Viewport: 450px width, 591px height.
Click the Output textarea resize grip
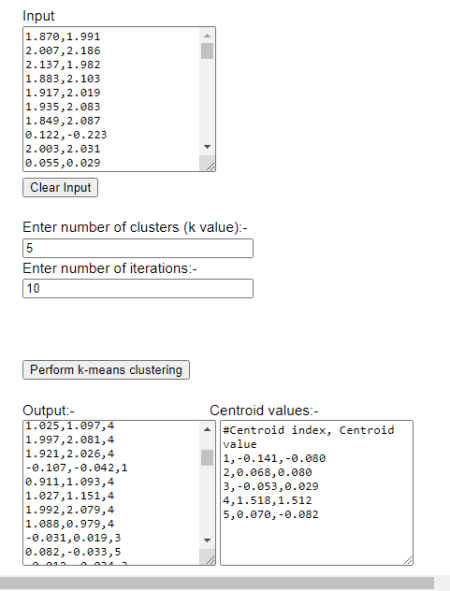pos(210,559)
